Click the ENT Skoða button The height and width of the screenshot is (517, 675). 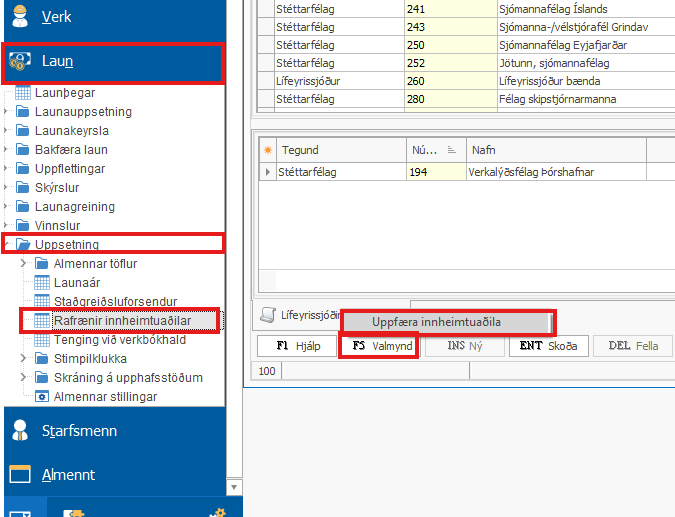(548, 347)
